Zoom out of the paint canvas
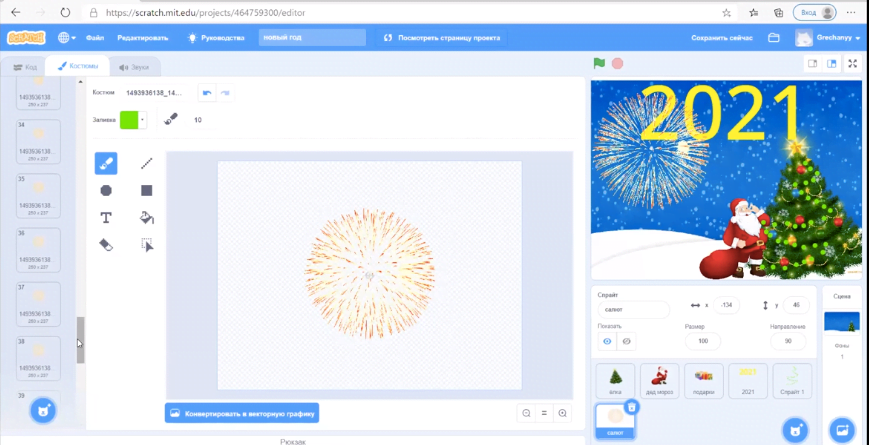Viewport: 869px width, 445px height. 526,413
